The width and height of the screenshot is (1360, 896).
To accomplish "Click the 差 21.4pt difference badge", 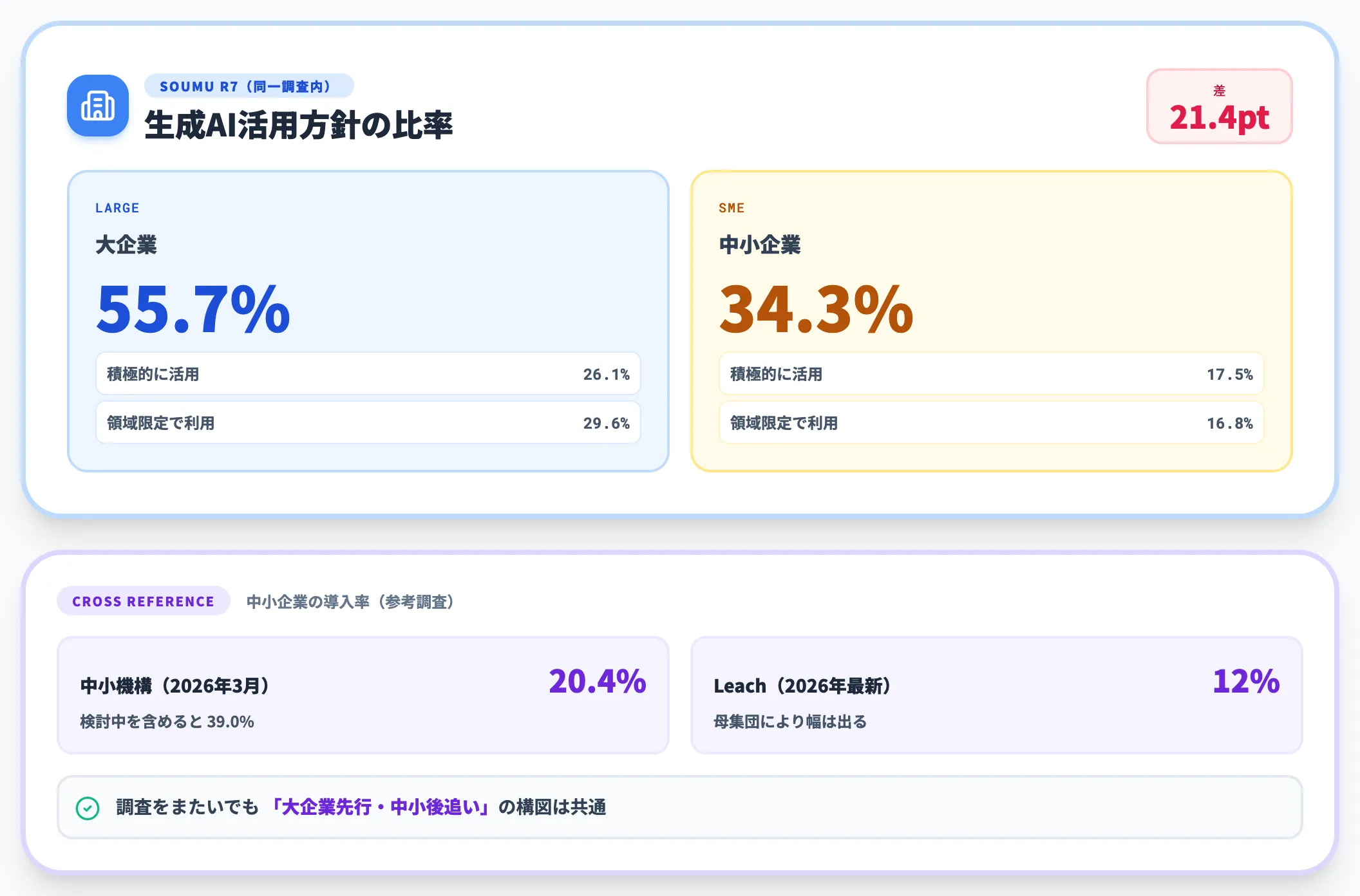I will click(1219, 106).
